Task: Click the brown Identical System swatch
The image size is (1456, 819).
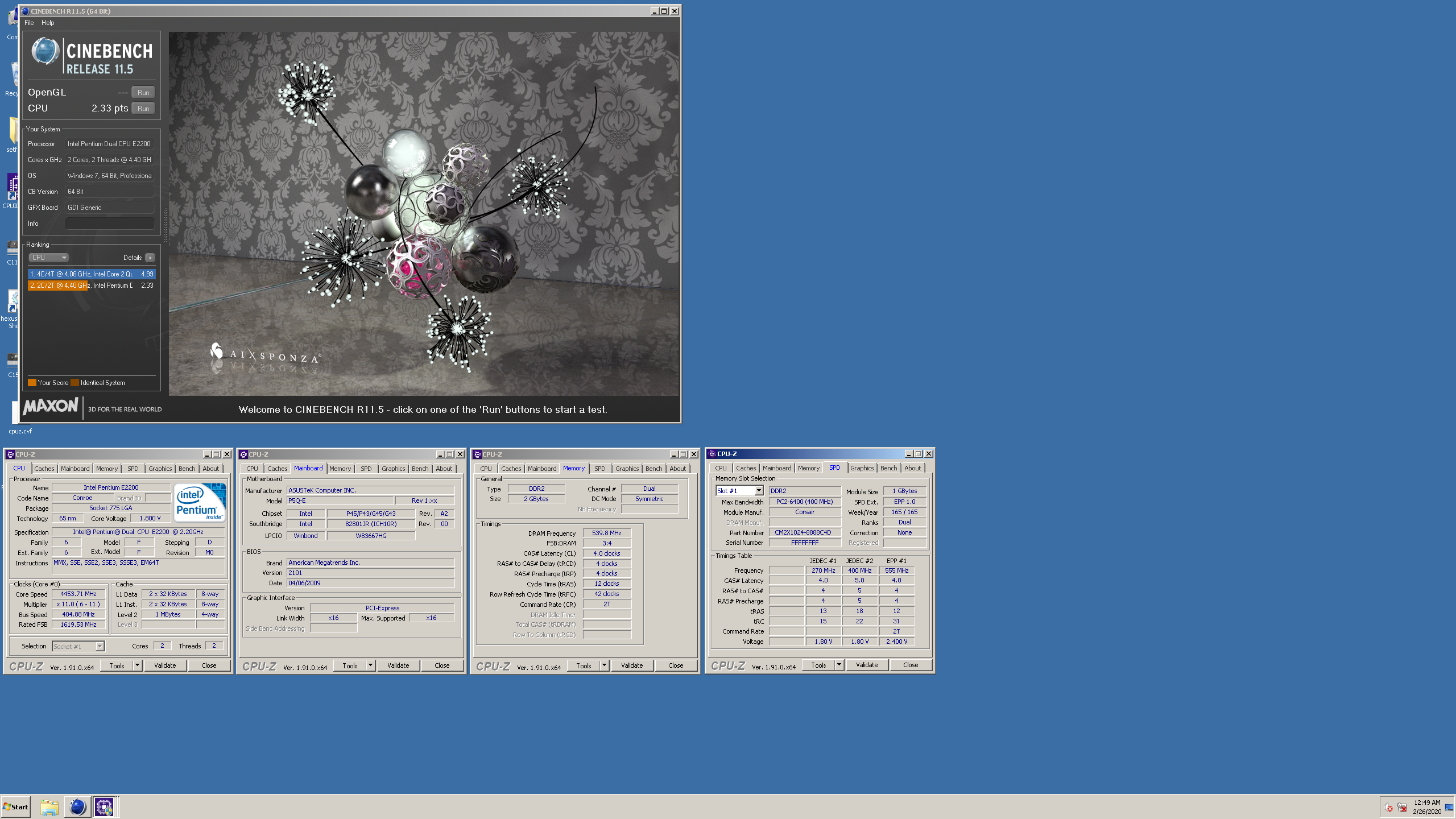Action: pyautogui.click(x=75, y=383)
